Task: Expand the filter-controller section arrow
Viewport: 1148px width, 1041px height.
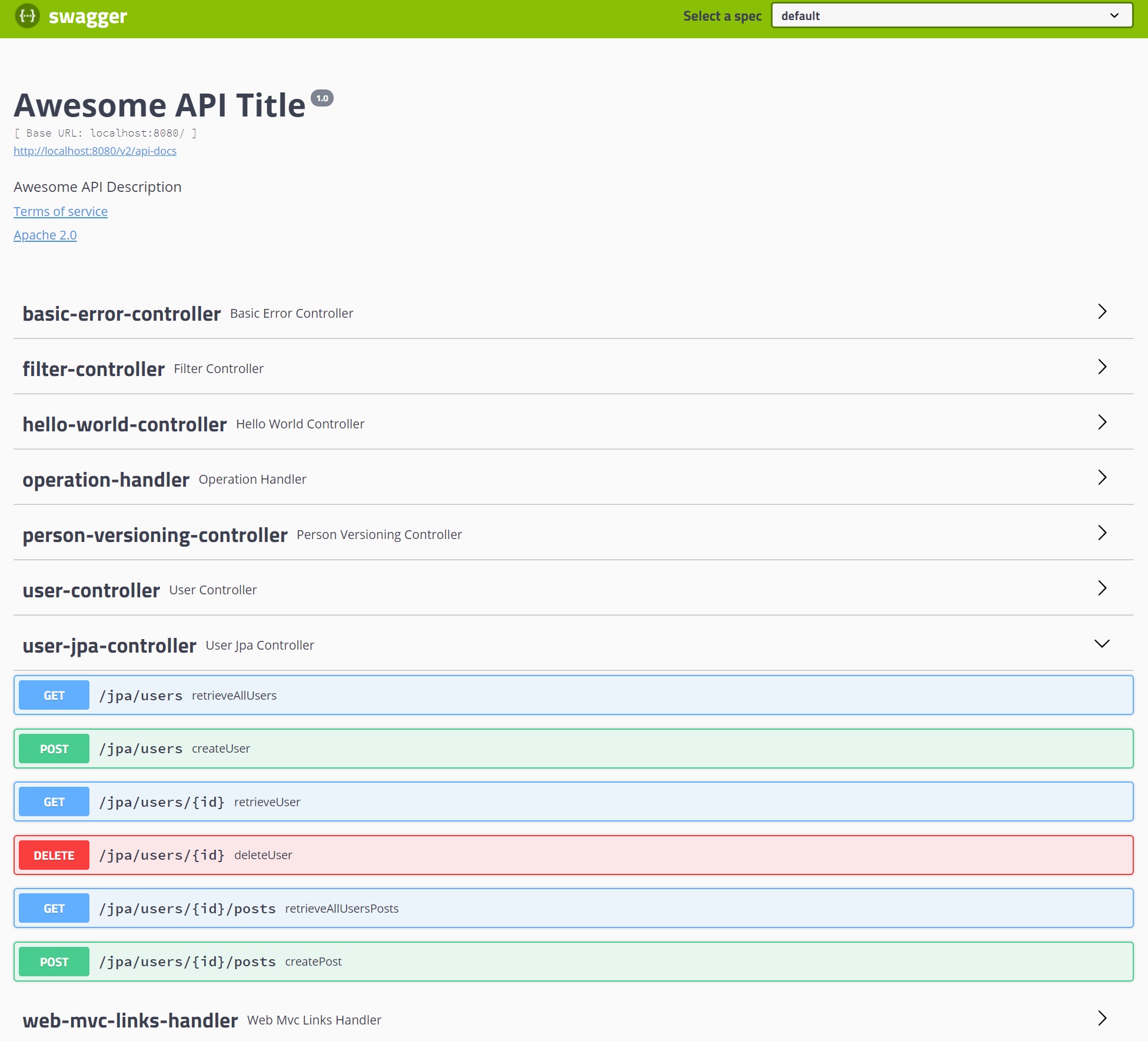Action: pos(1102,367)
